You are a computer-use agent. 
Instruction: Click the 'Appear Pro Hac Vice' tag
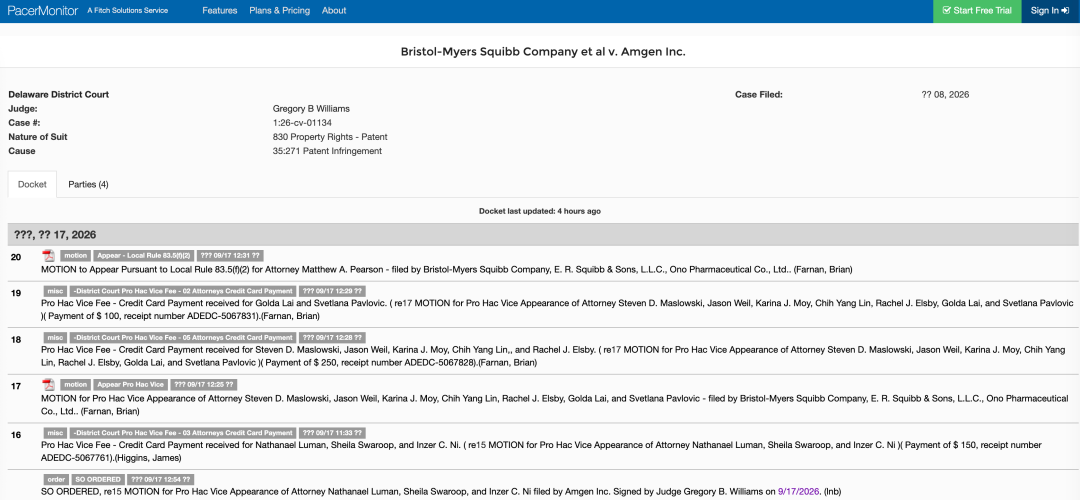[x=130, y=384]
